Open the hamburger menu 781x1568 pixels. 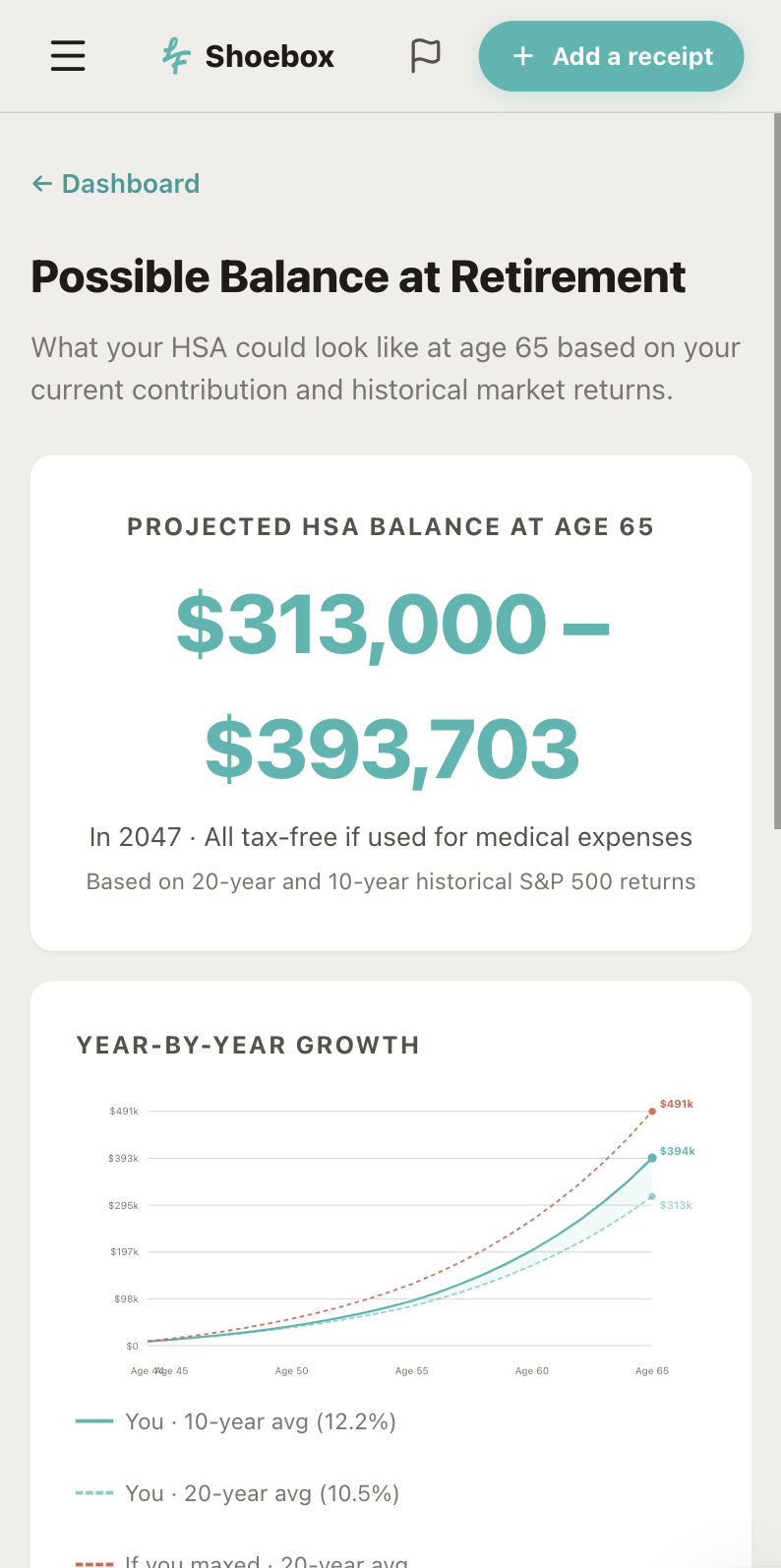tap(68, 56)
